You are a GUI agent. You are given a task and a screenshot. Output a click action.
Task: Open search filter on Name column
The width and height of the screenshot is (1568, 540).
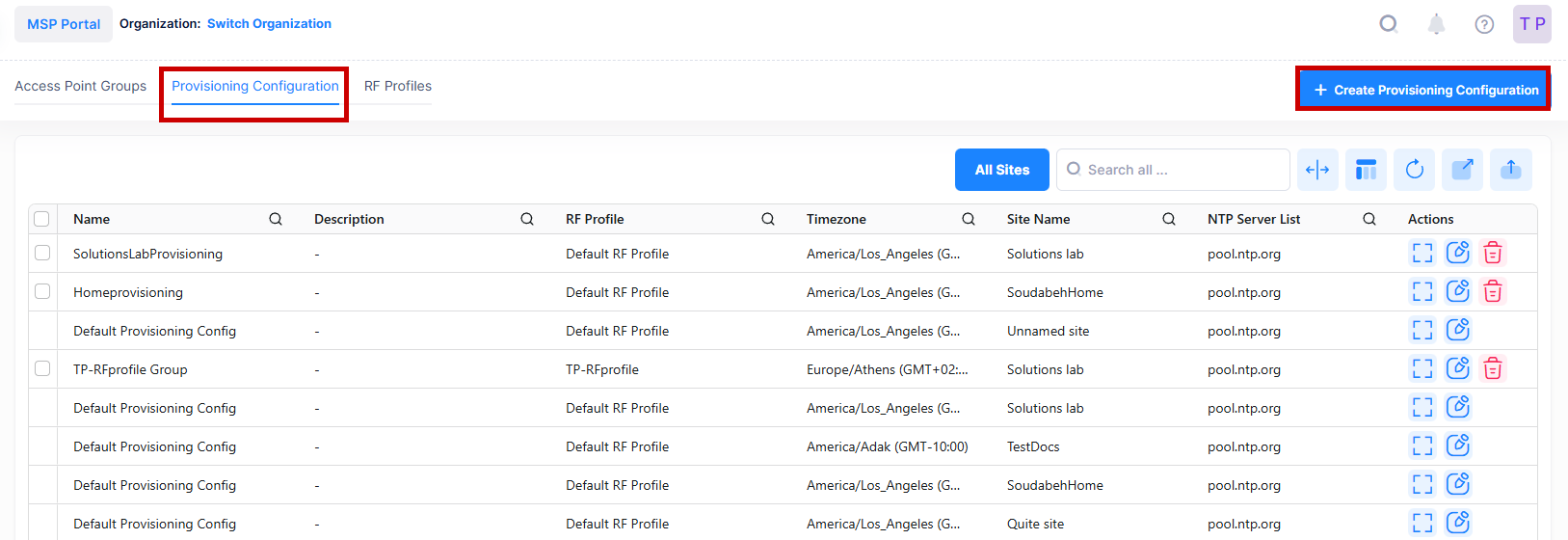point(276,219)
